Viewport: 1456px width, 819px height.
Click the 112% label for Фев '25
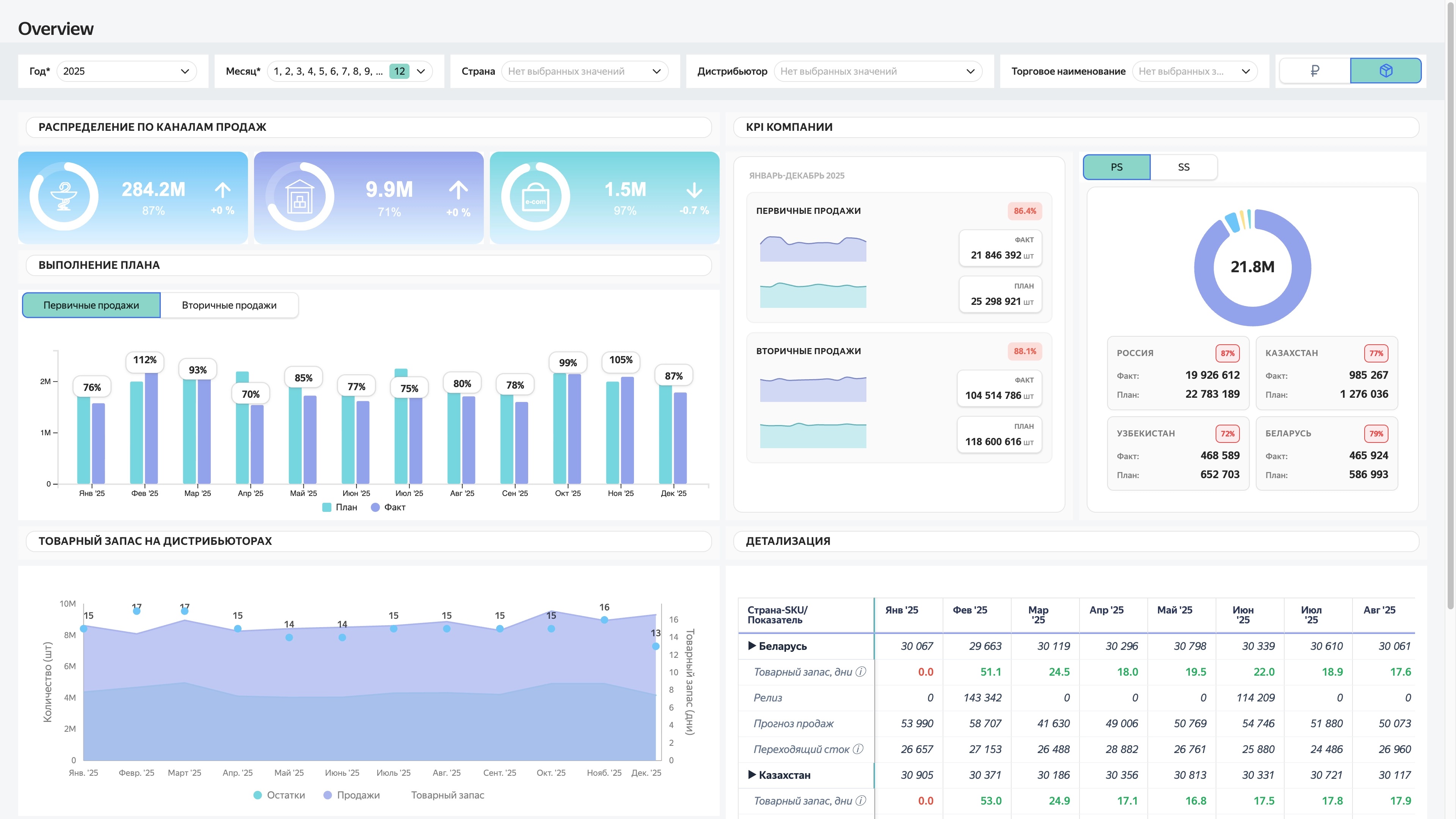(145, 360)
